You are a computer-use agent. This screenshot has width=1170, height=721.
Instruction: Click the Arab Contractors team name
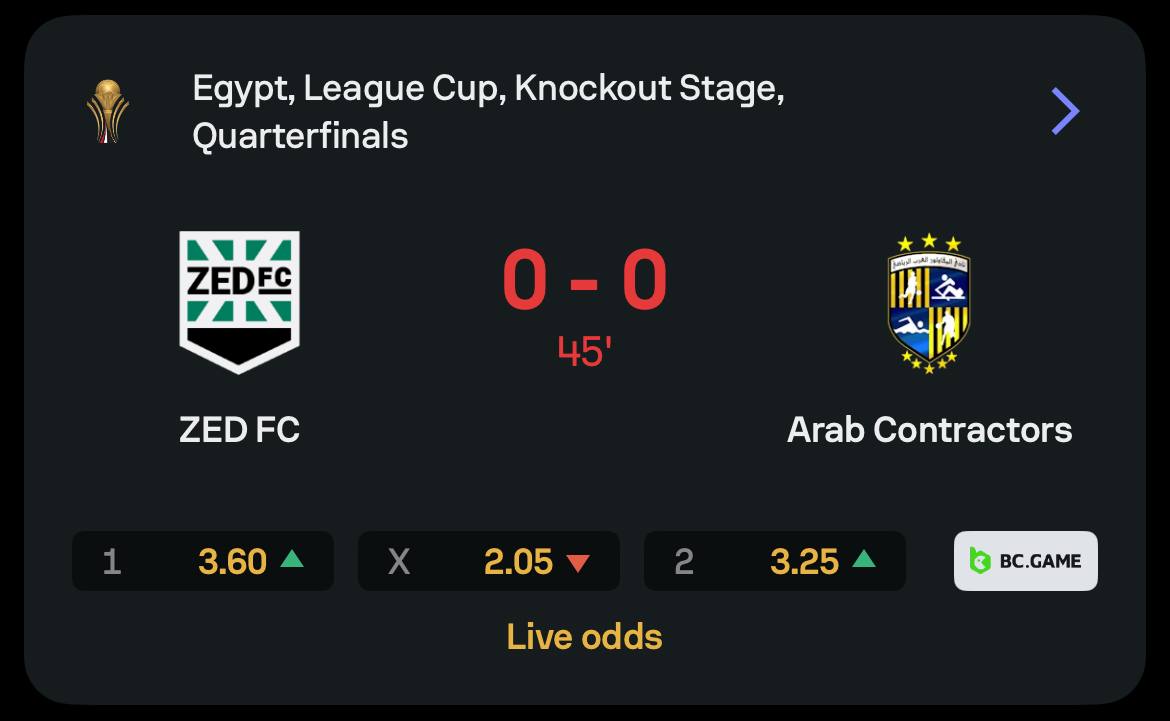(929, 430)
